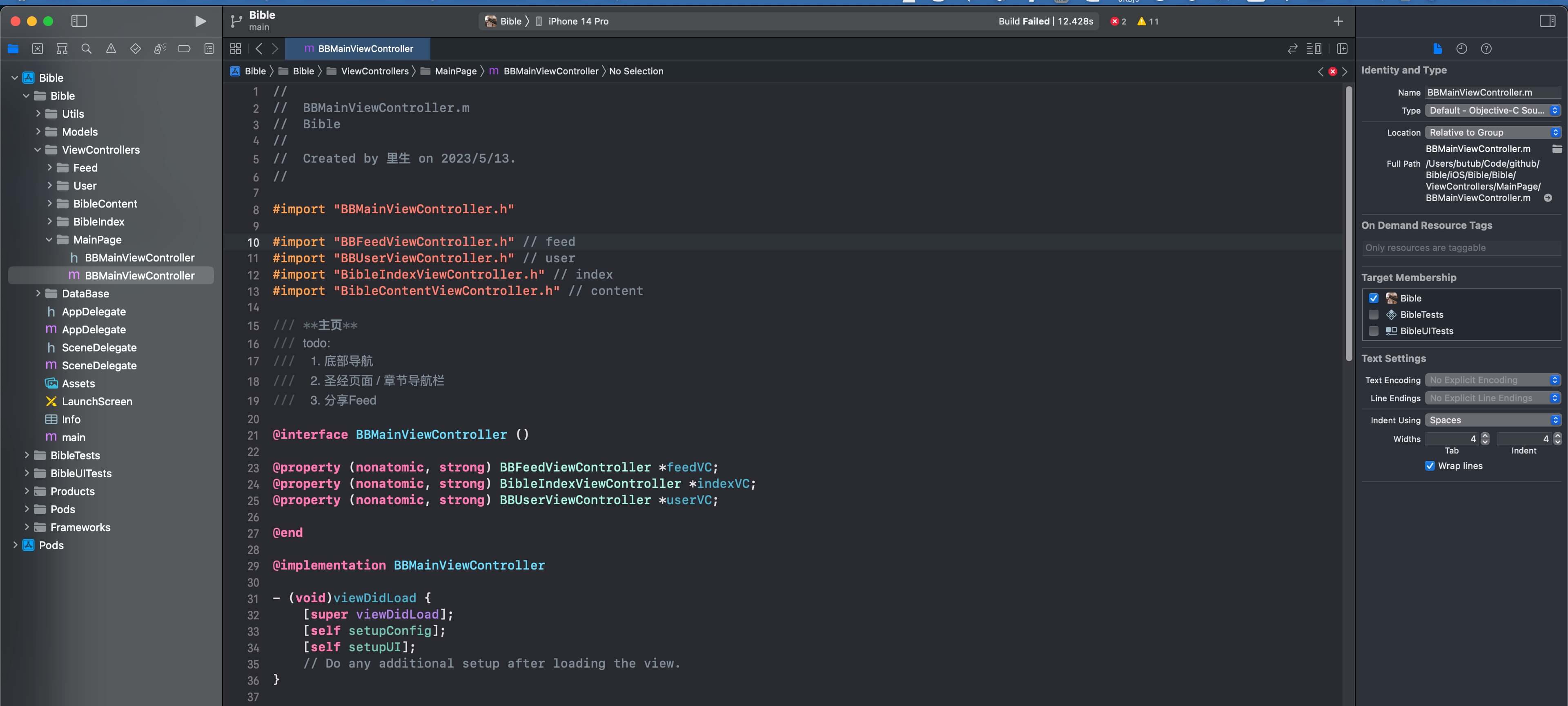The width and height of the screenshot is (1568, 706).
Task: Open the Symbol navigator
Action: [x=62, y=49]
